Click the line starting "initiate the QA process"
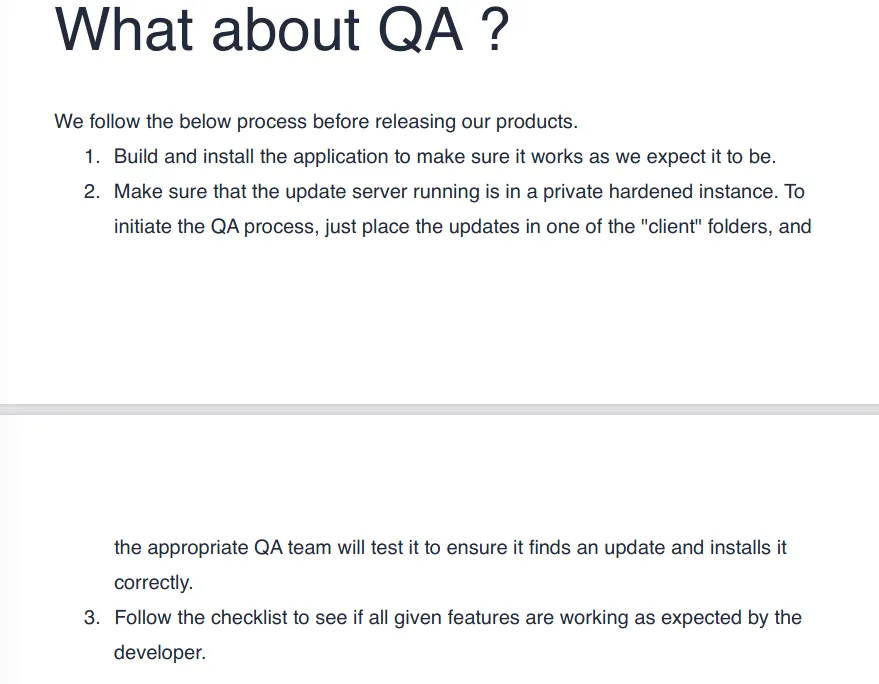Image resolution: width=879 pixels, height=684 pixels. click(462, 227)
